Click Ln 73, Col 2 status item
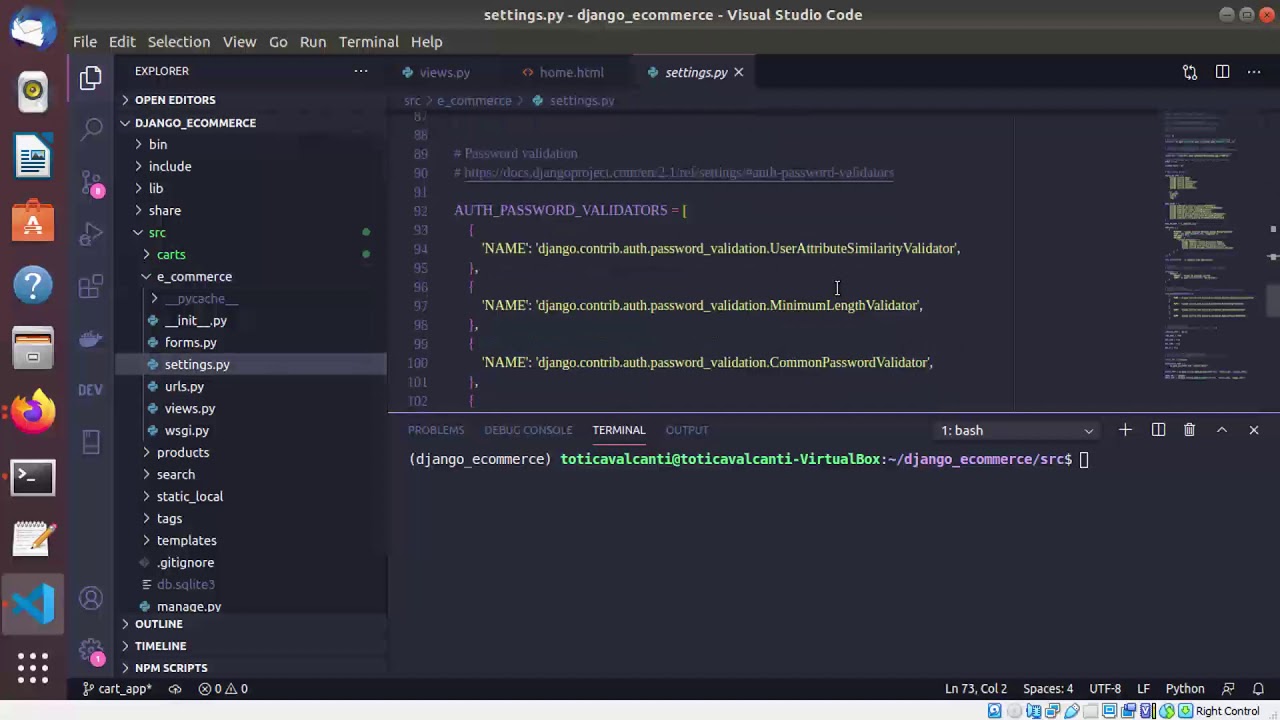The width and height of the screenshot is (1280, 720). (975, 688)
